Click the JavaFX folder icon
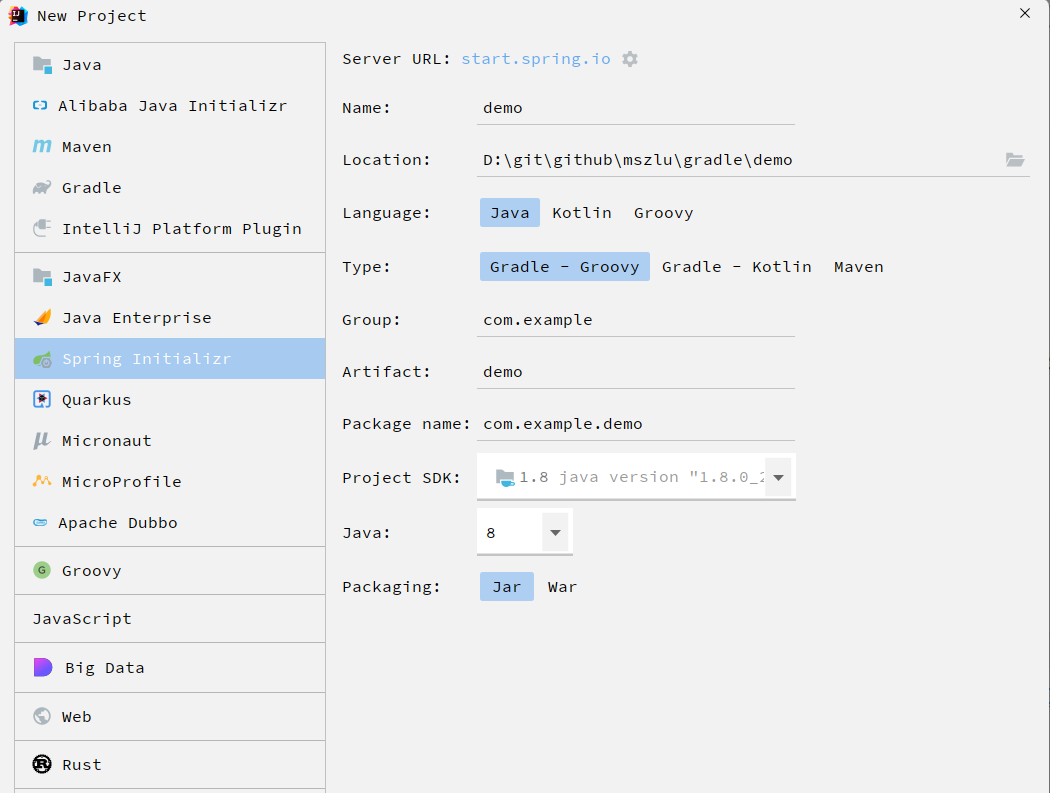 coord(42,277)
